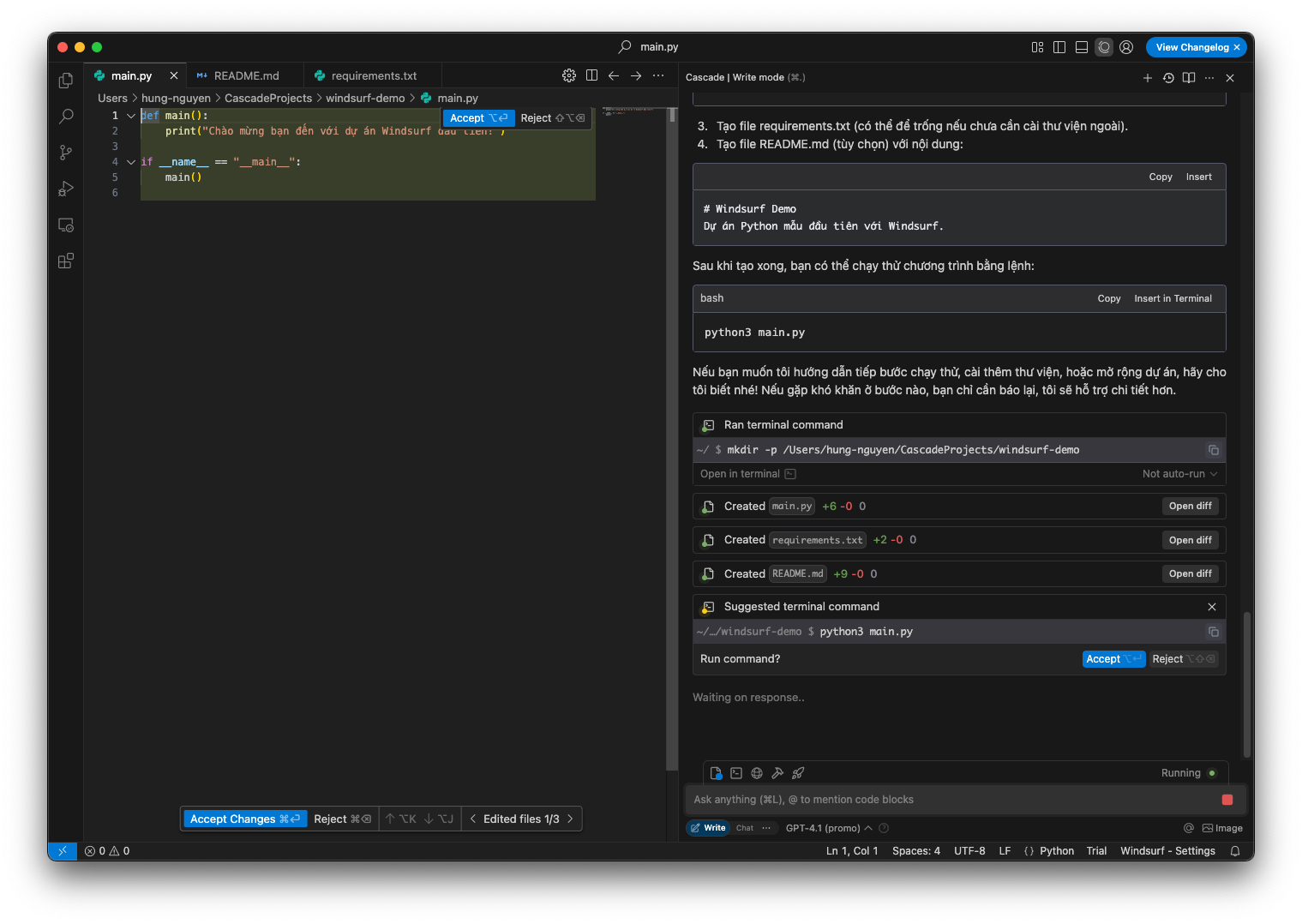Start a new Cascade conversation with plus icon

[x=1148, y=78]
